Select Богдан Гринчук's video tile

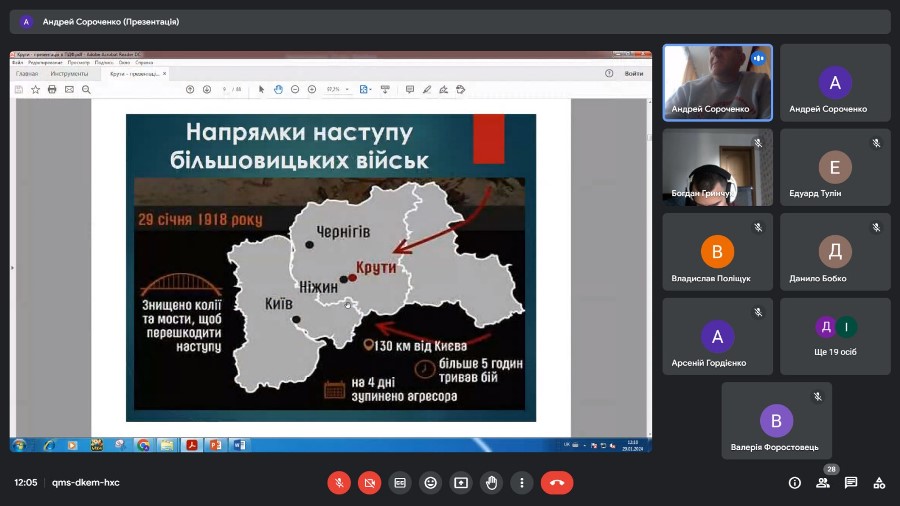(717, 166)
